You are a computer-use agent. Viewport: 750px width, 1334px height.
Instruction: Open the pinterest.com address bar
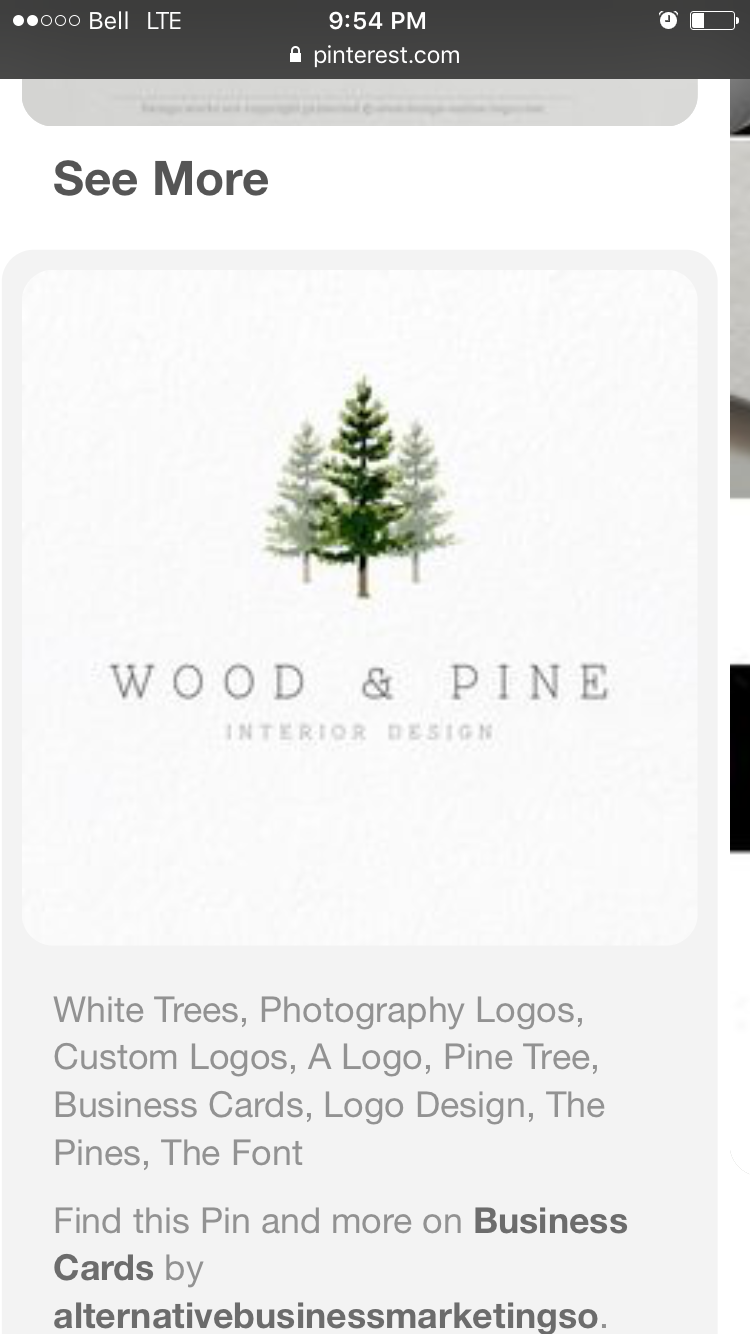(375, 55)
